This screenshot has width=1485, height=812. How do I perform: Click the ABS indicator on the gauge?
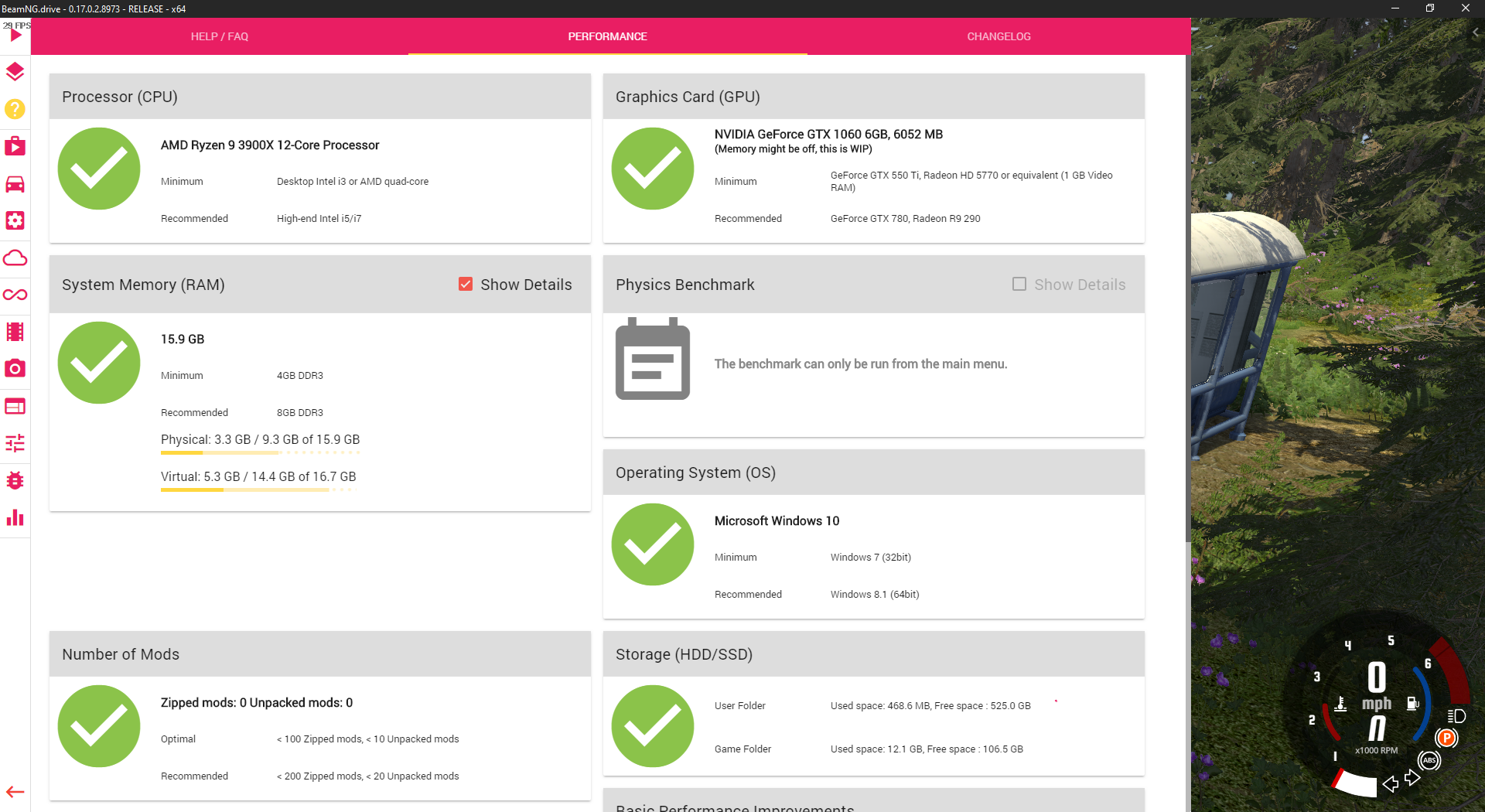1429,760
